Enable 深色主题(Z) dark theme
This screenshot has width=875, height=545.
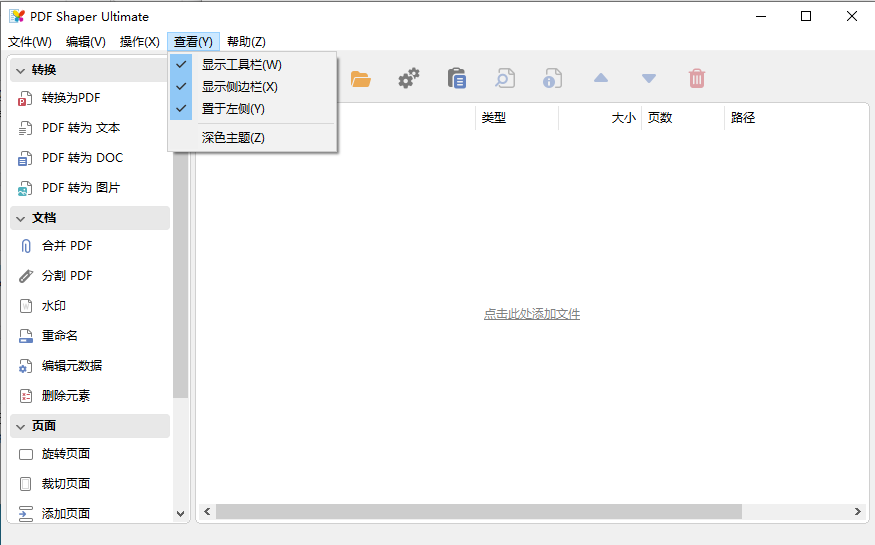252,138
